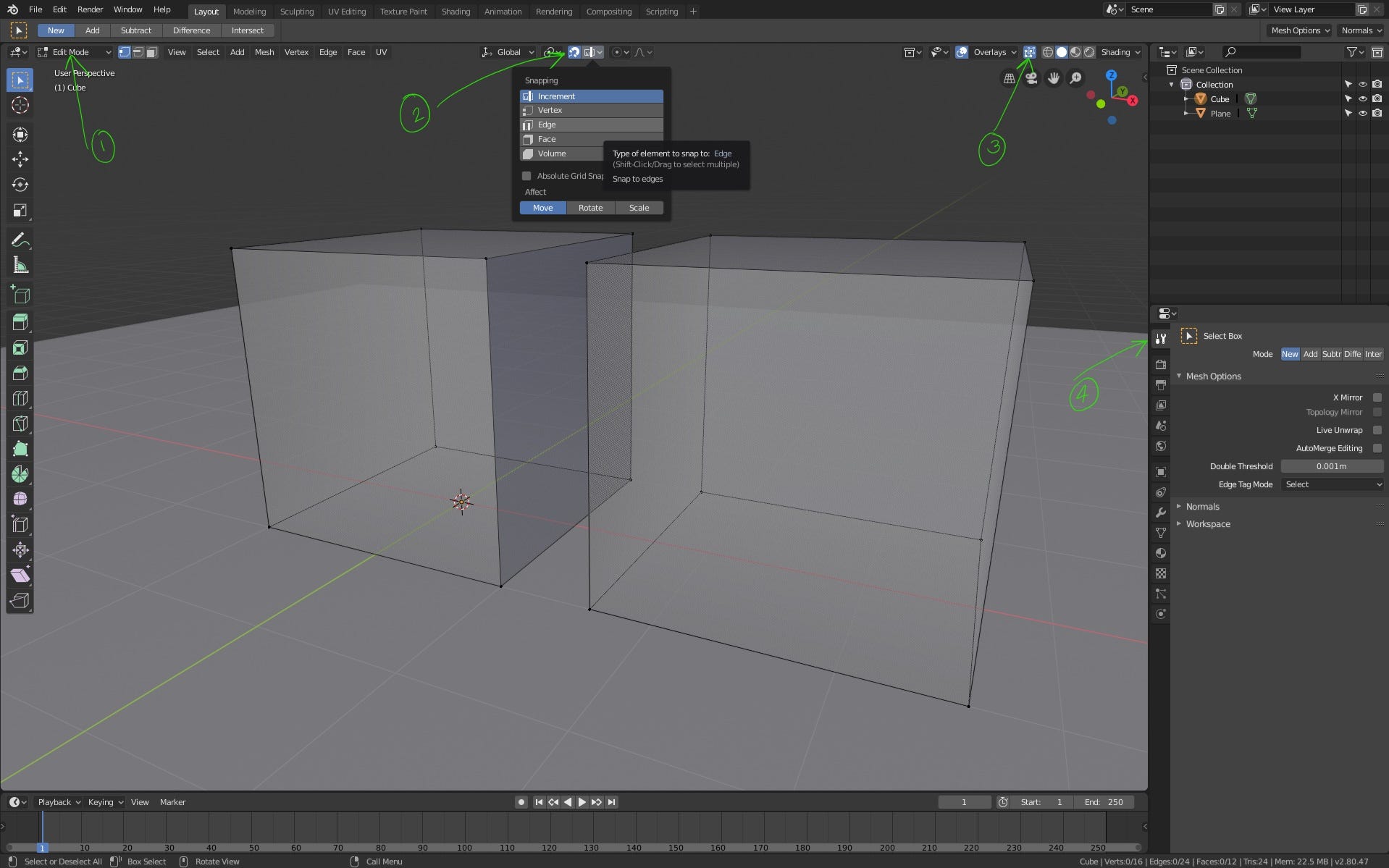Select Vertex in the Snapping list
Screen dimensions: 1389x868
[550, 110]
